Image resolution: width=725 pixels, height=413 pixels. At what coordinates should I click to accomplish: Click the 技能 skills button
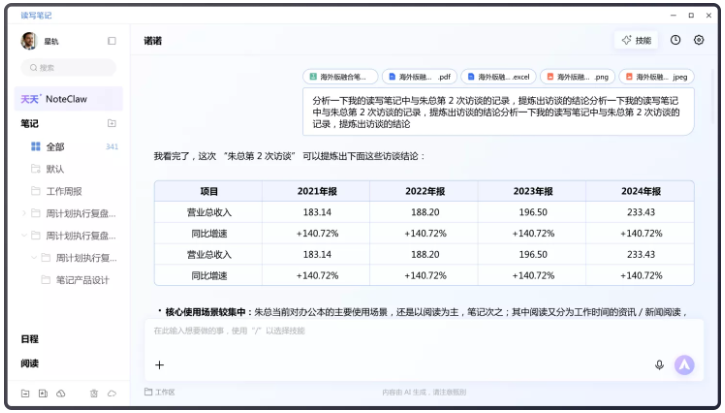tap(637, 40)
